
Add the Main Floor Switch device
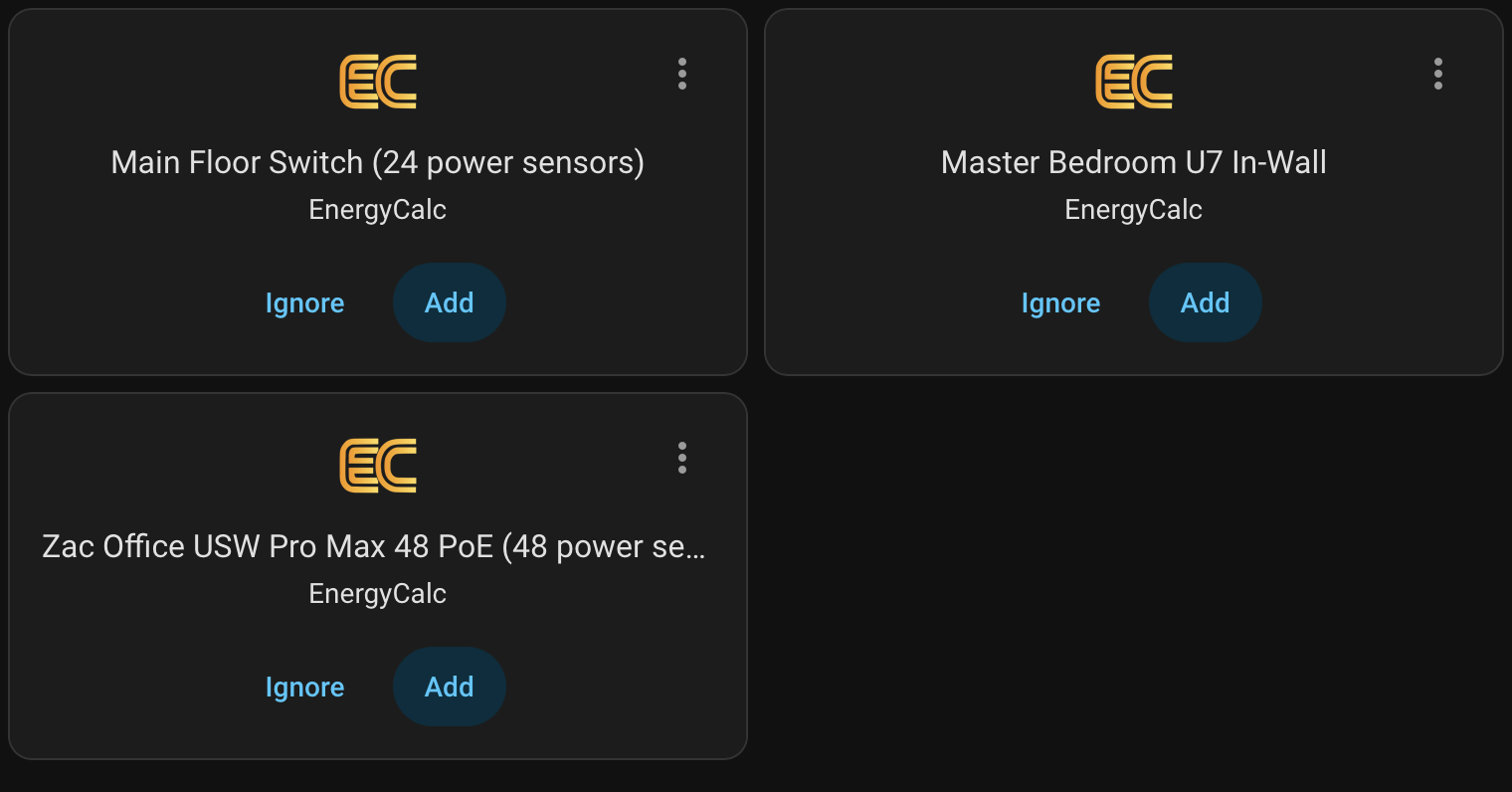pyautogui.click(x=450, y=302)
